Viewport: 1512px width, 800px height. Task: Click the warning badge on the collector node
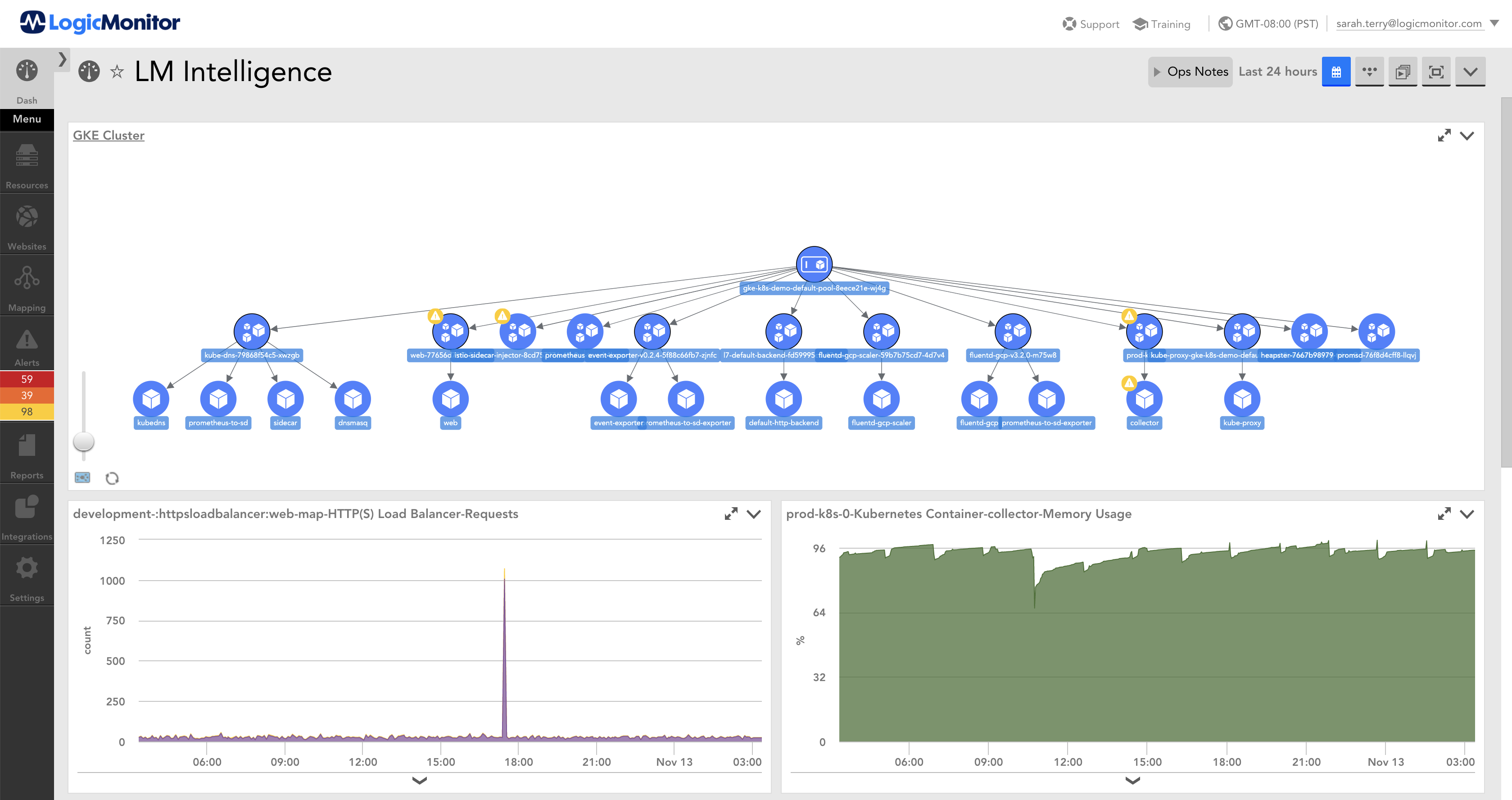pos(1129,383)
